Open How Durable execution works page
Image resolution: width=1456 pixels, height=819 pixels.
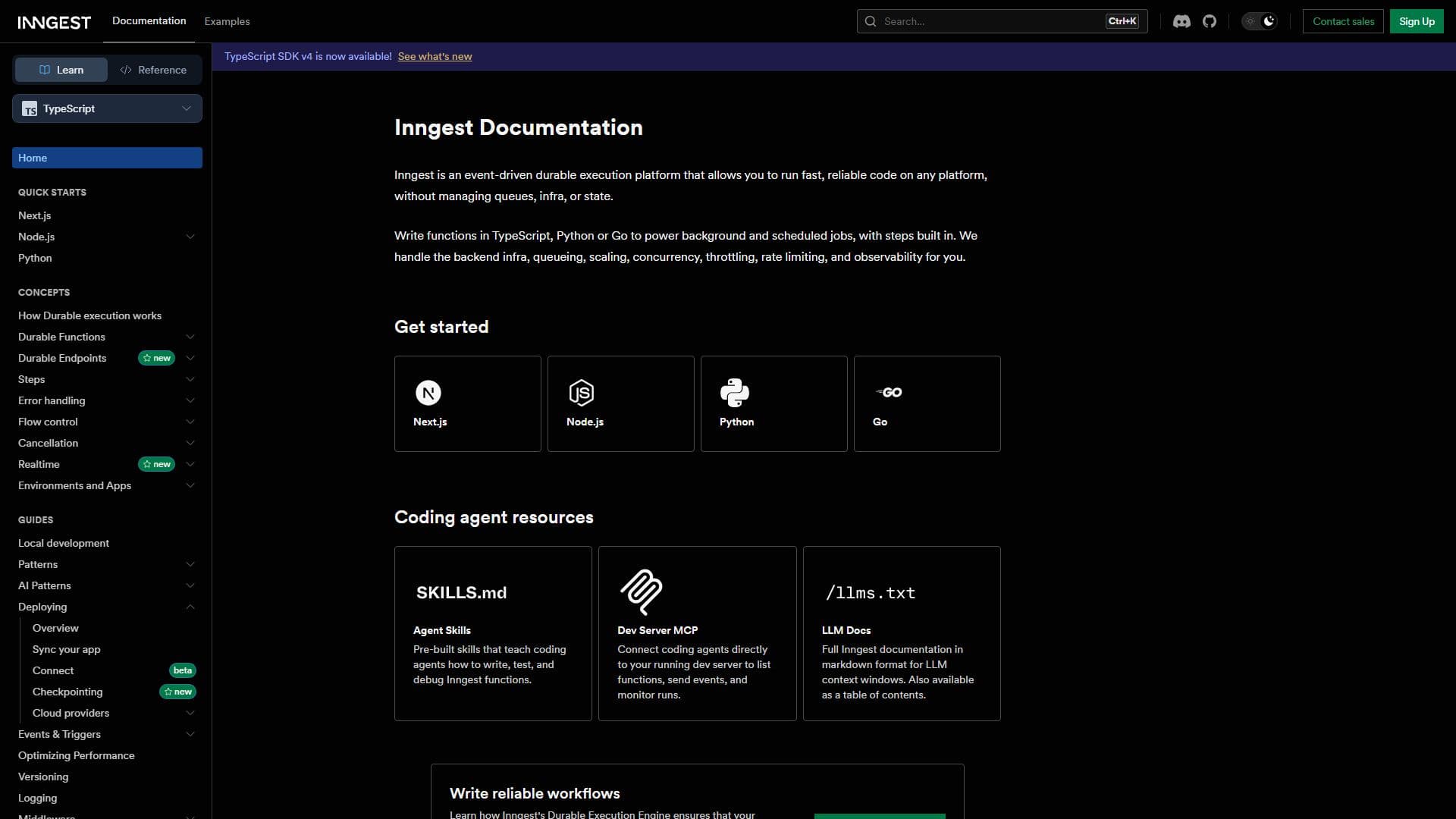[x=89, y=315]
